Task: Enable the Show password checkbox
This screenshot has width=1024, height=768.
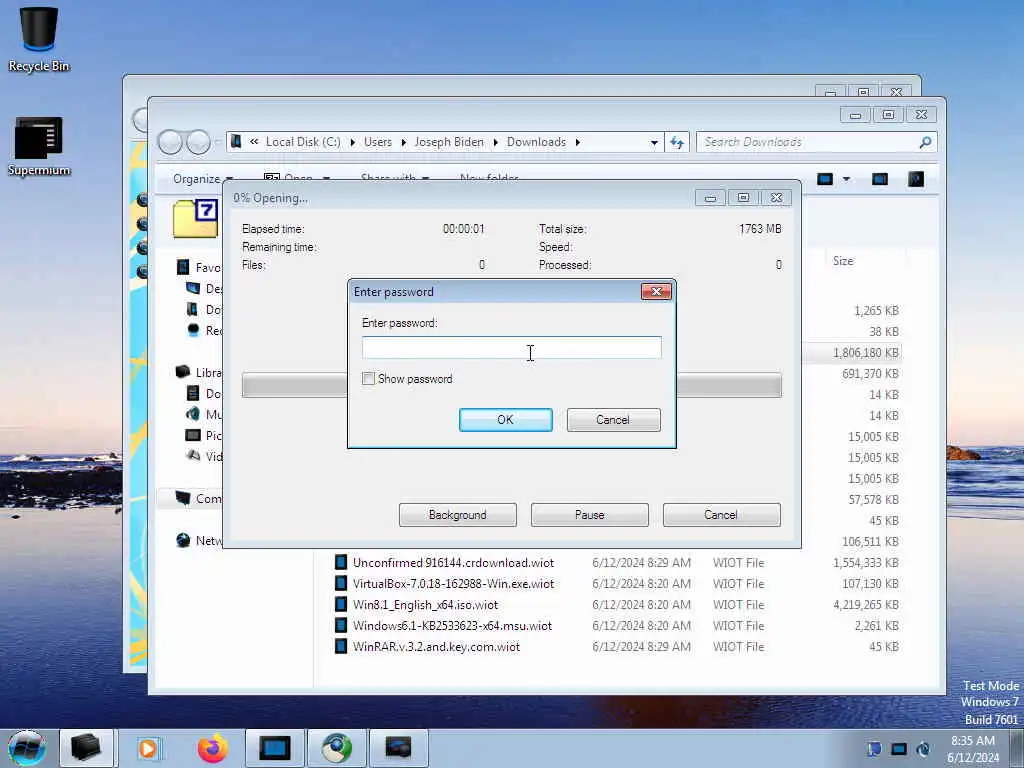Action: [x=368, y=379]
